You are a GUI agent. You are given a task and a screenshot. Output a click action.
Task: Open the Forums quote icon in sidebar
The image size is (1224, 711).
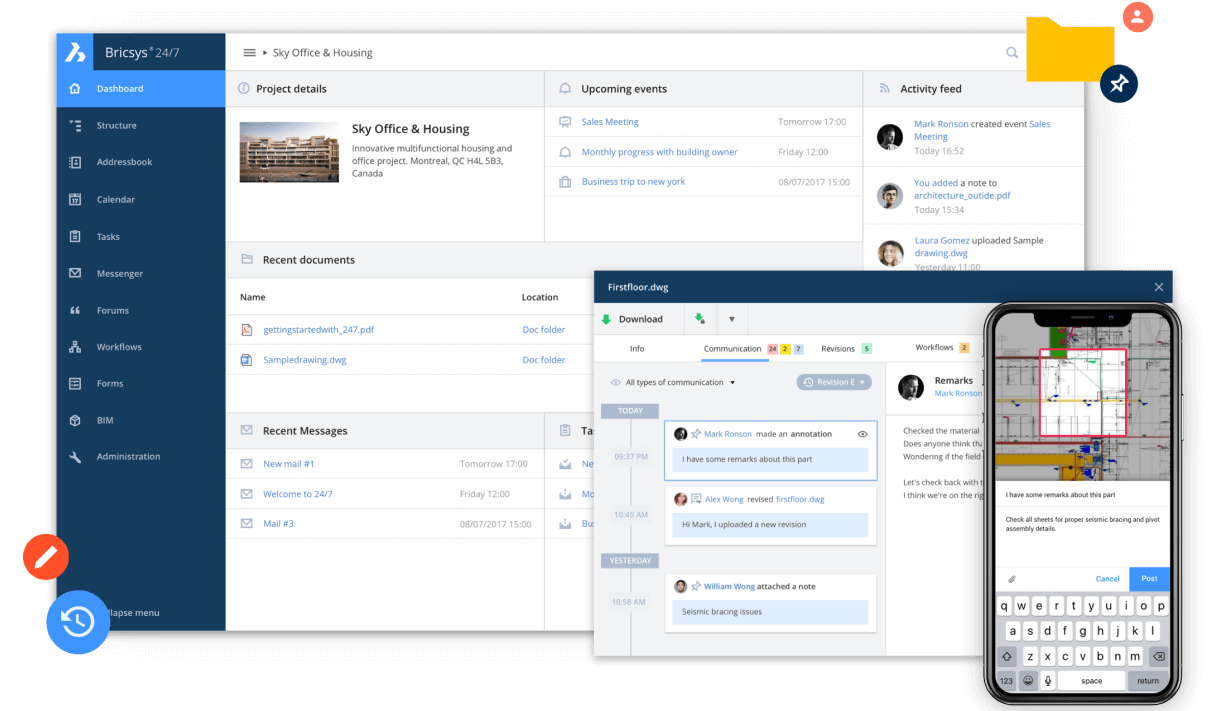(x=75, y=310)
